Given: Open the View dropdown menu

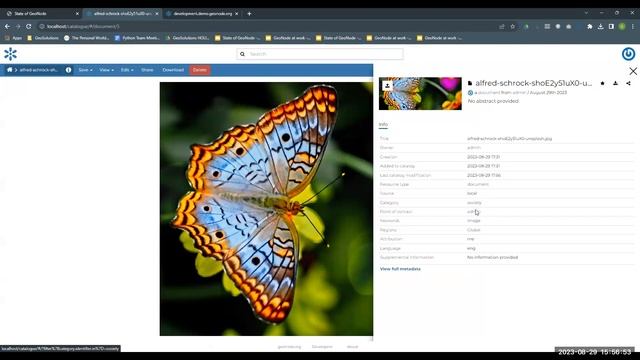Looking at the screenshot, I should point(107,70).
